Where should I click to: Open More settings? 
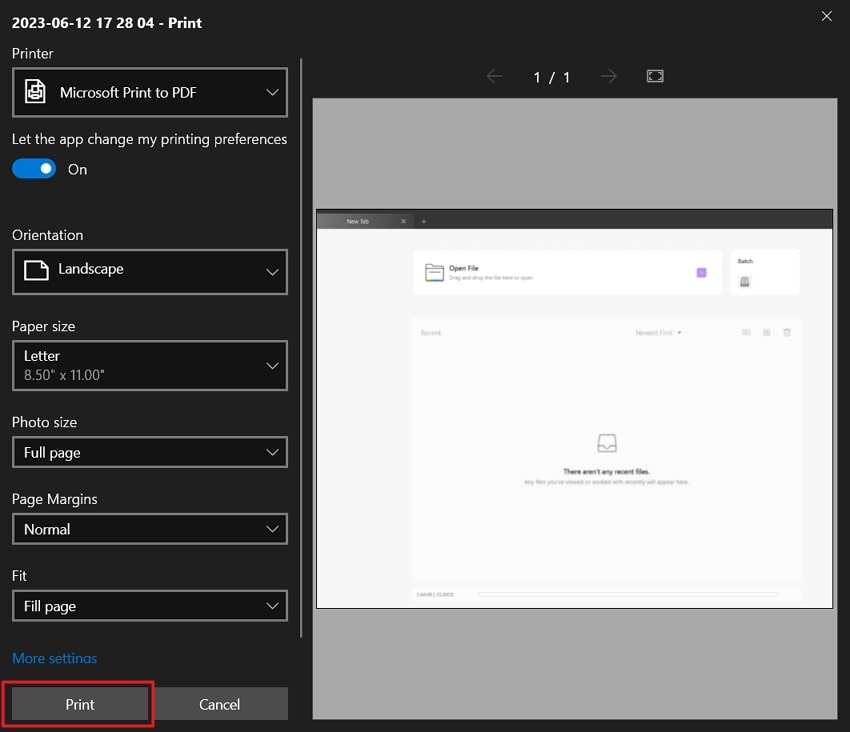(x=54, y=658)
